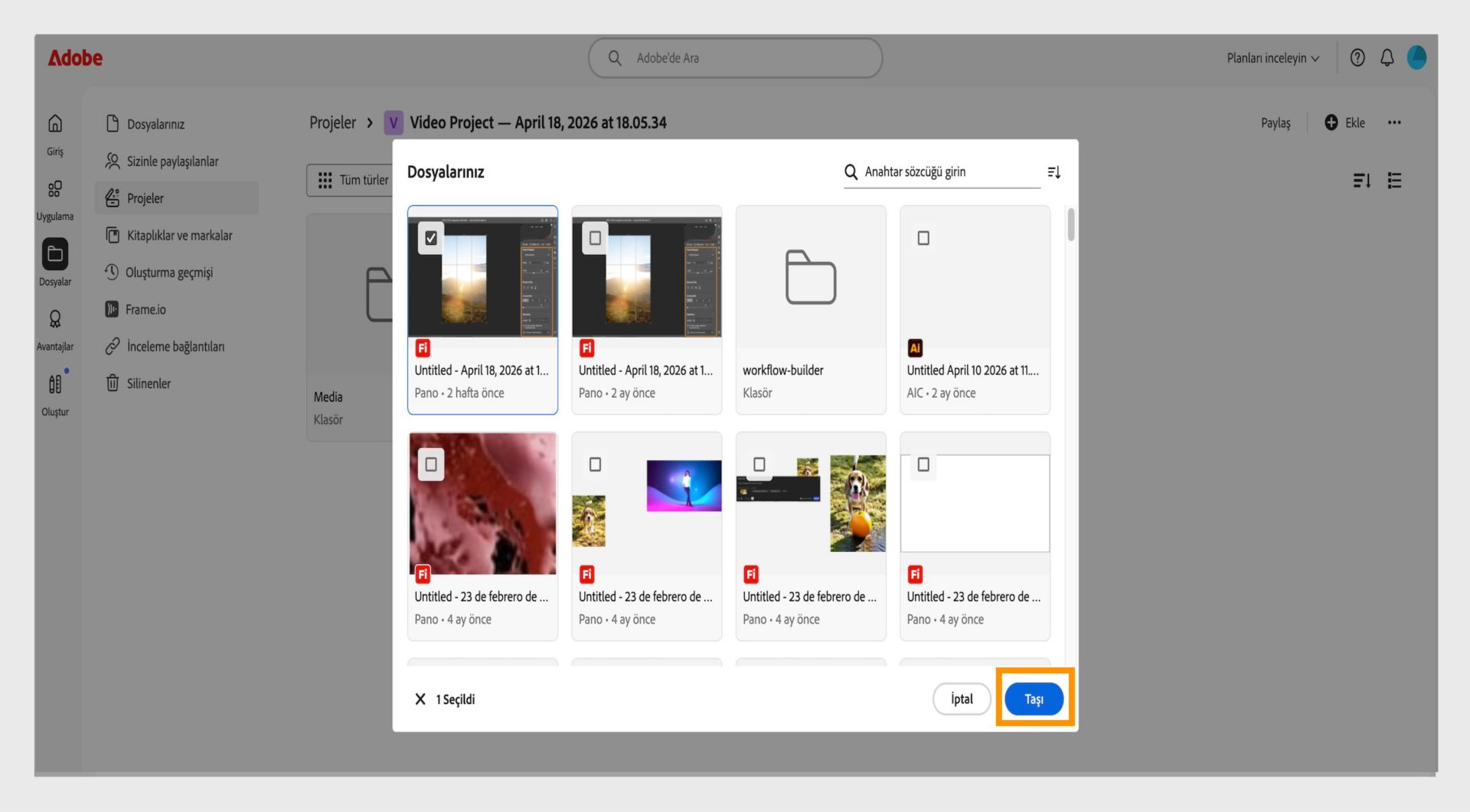Click the sort icon in Dosyalarınız dialog
This screenshot has width=1470, height=812.
1054,172
